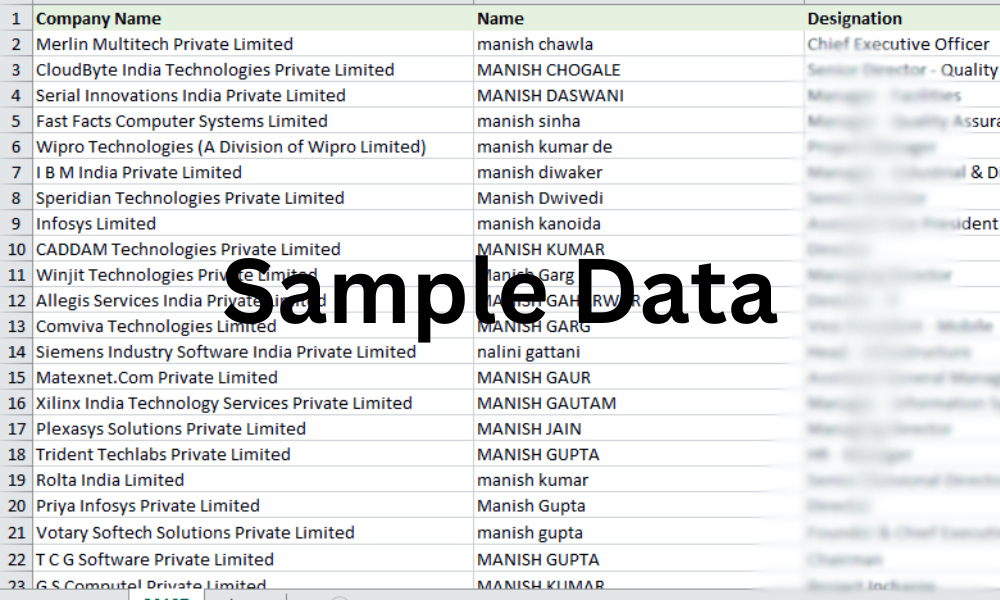
Task: Select the manish kumar de cell
Action: tap(639, 147)
